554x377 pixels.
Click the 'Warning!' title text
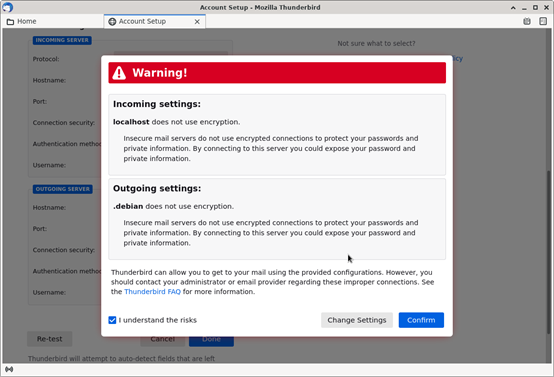click(x=160, y=72)
